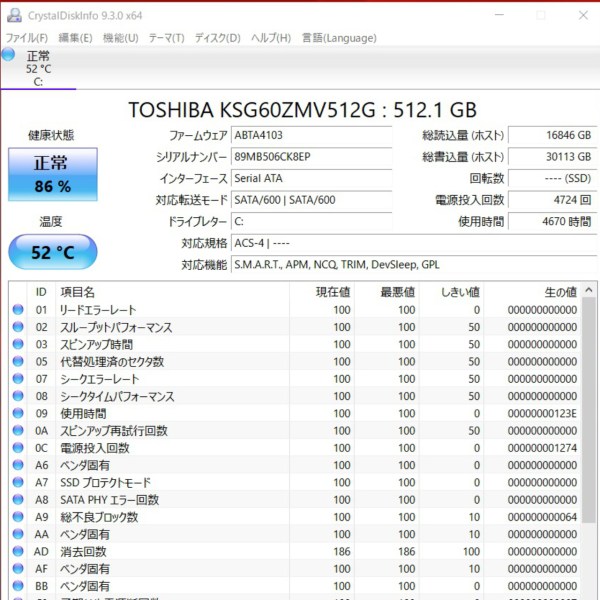Open the 編集(E) menu

pyautogui.click(x=75, y=38)
